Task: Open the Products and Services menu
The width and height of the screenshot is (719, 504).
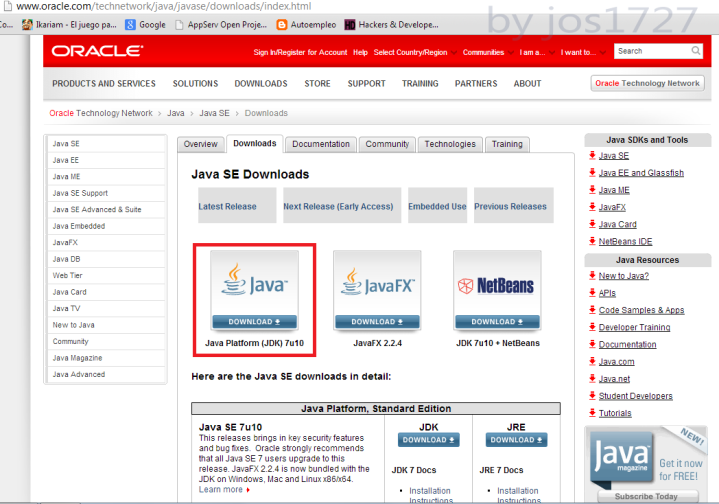Action: 104,83
